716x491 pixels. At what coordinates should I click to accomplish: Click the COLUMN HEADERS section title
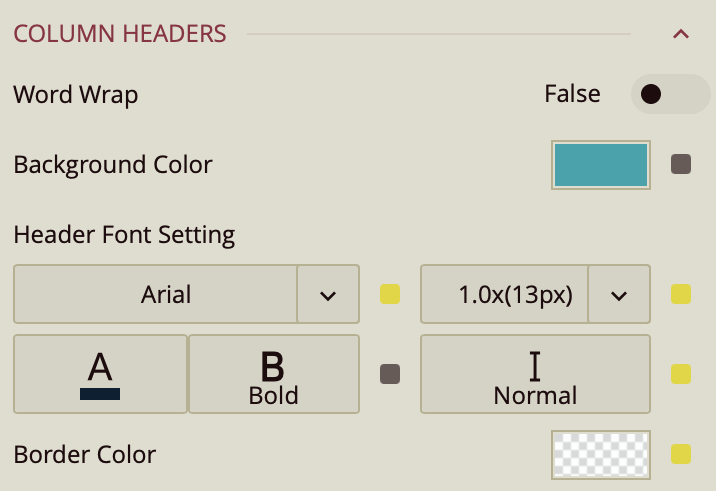pyautogui.click(x=120, y=34)
